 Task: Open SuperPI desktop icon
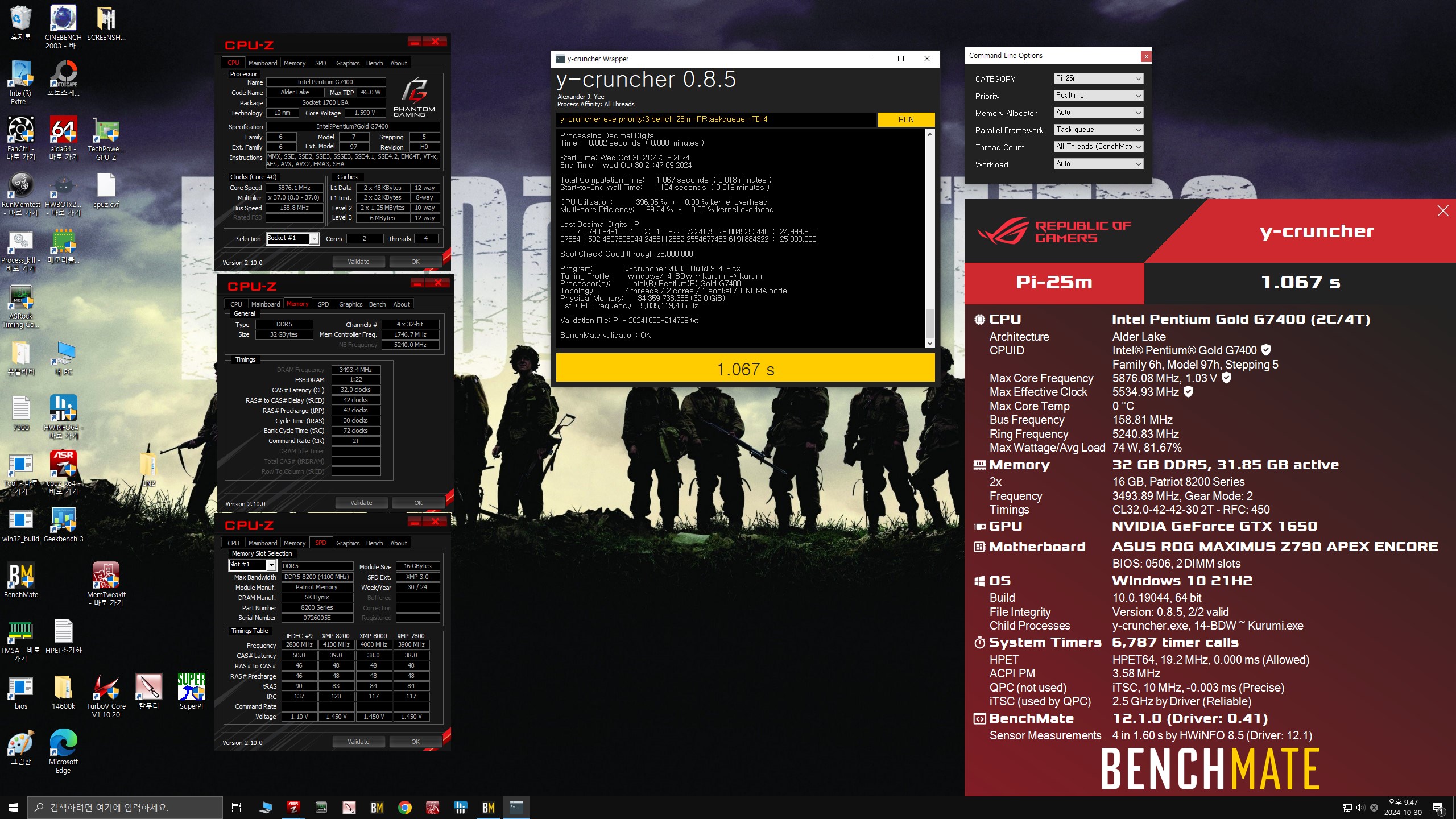coord(191,692)
